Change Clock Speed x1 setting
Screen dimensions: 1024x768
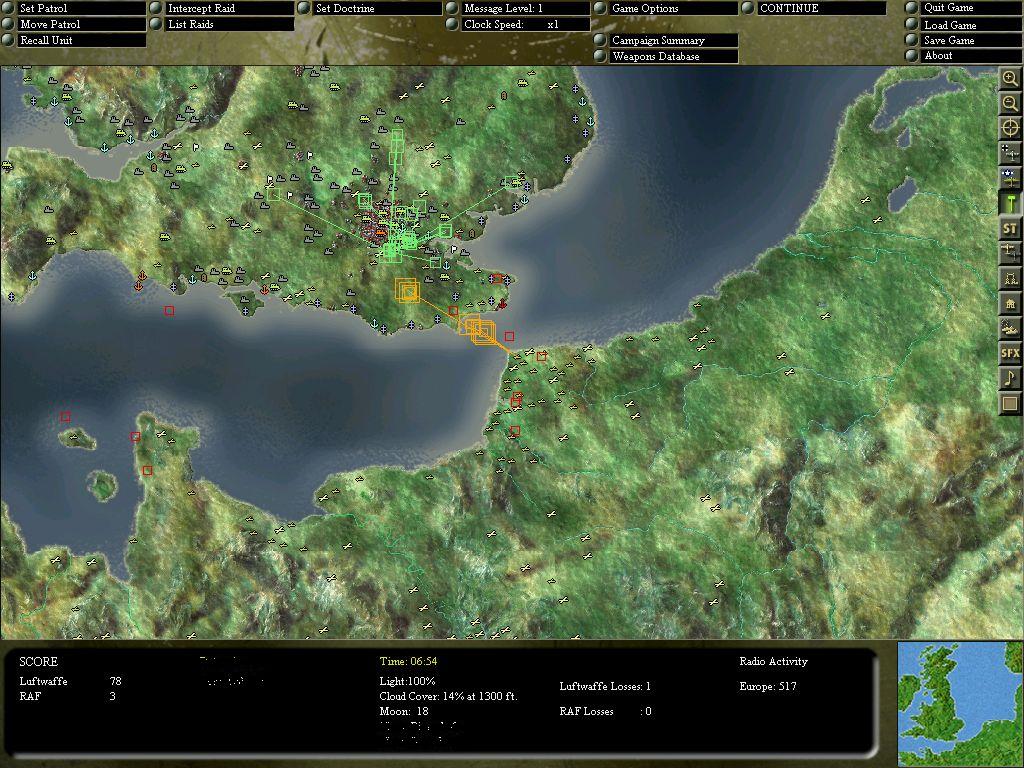pos(518,24)
